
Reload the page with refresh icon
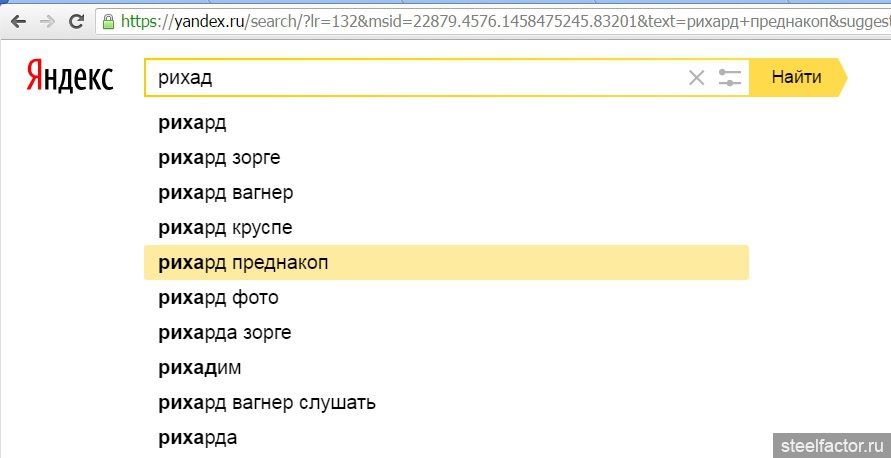[x=76, y=22]
